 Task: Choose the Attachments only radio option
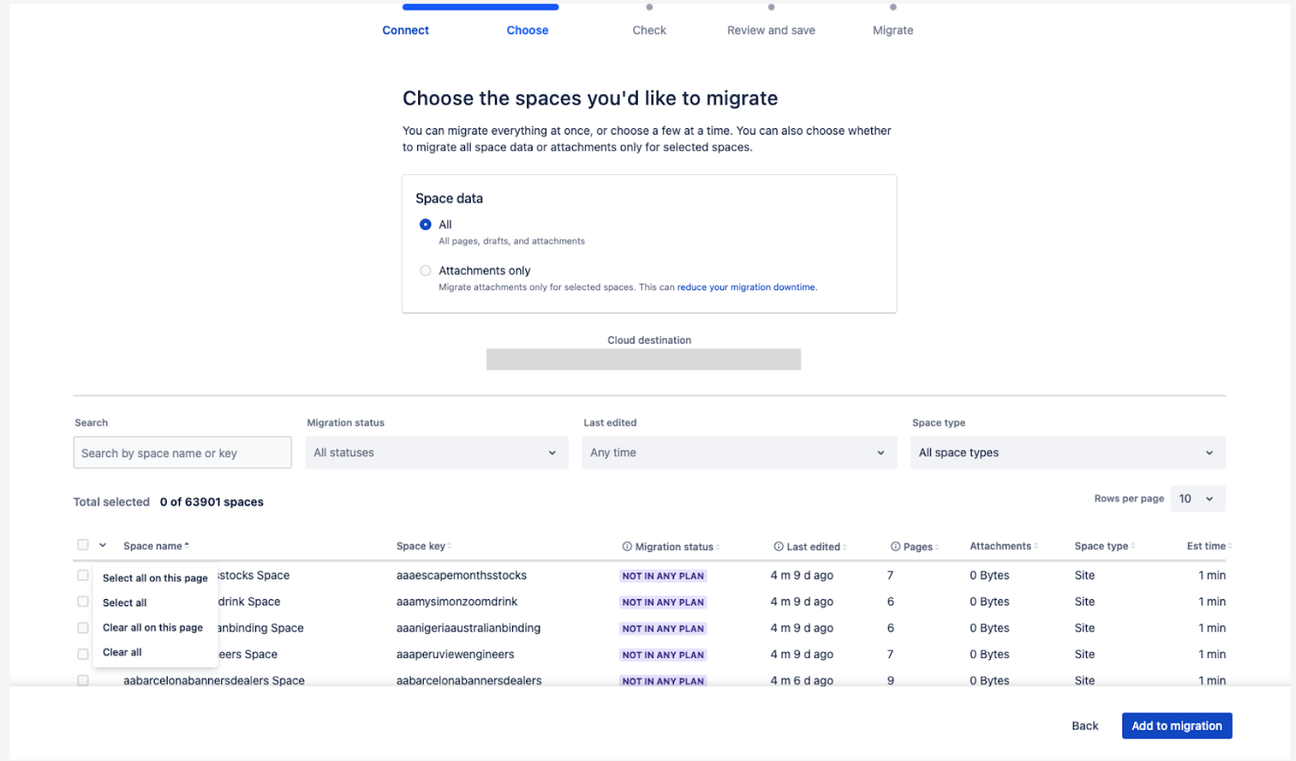click(x=425, y=270)
